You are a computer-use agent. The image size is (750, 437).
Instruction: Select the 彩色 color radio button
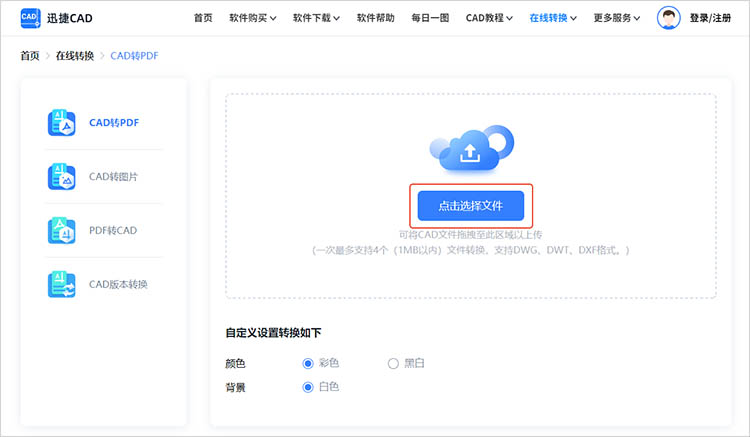click(x=308, y=363)
